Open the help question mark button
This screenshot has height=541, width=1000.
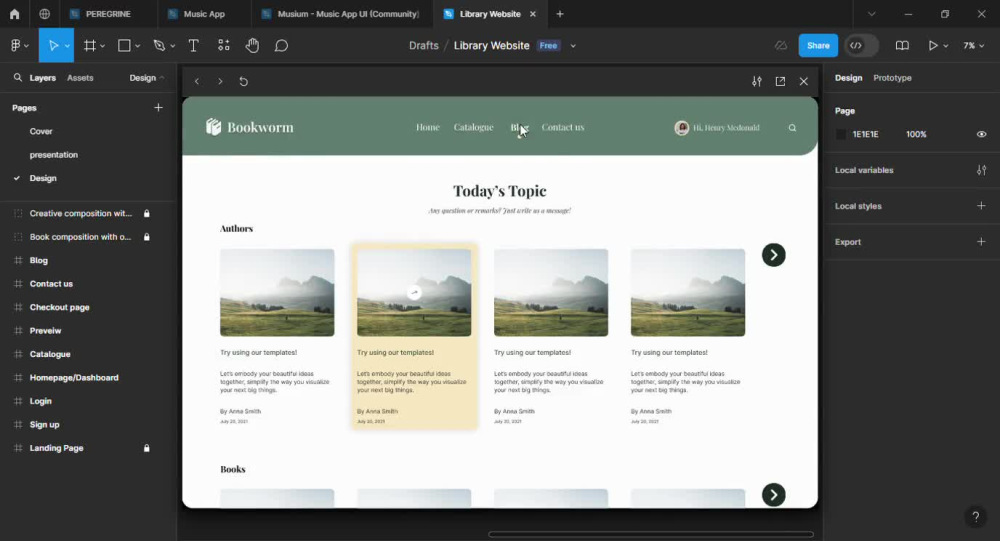pyautogui.click(x=975, y=516)
